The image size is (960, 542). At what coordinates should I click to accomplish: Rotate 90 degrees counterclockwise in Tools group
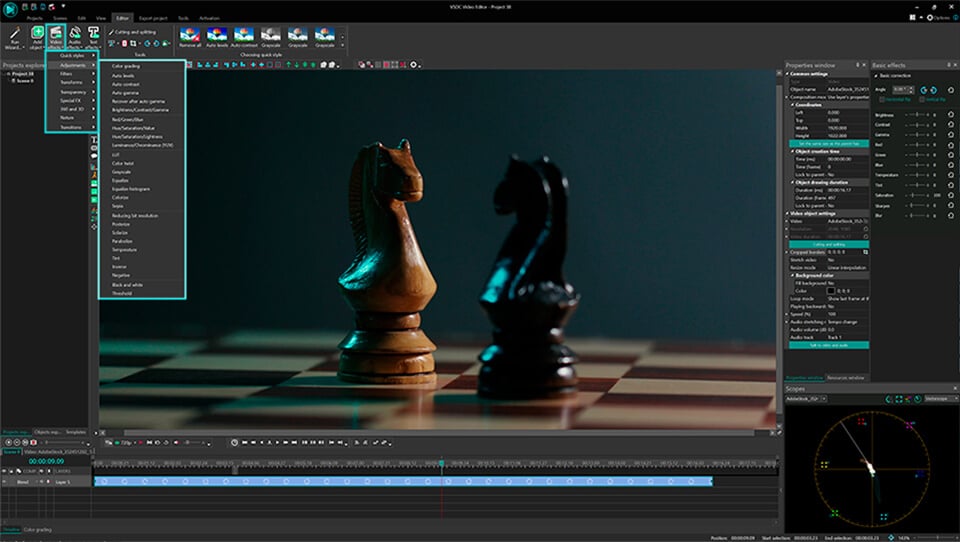[147, 43]
